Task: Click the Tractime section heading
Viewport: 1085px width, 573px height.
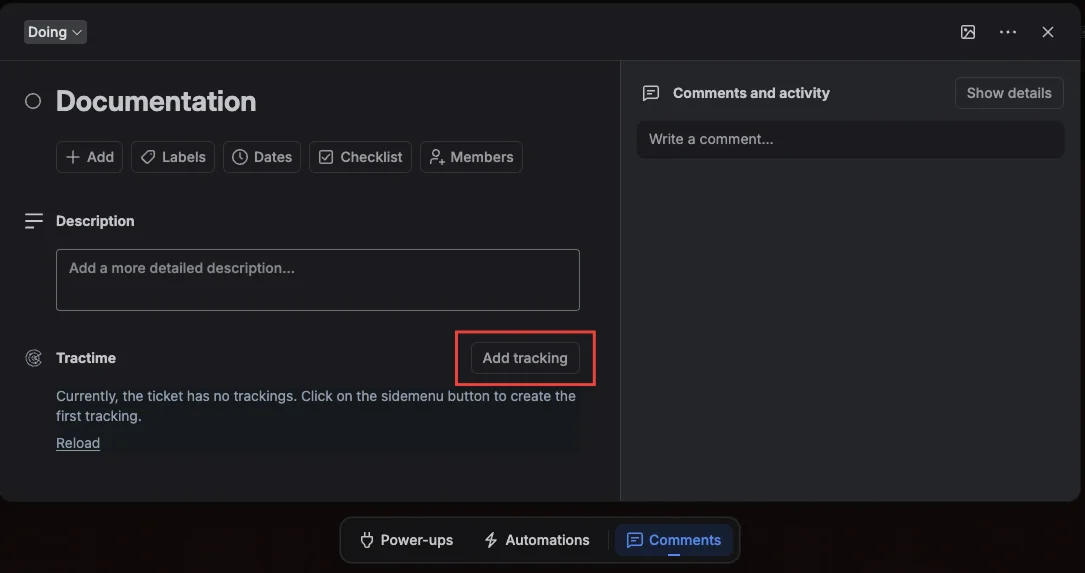Action: coord(86,358)
